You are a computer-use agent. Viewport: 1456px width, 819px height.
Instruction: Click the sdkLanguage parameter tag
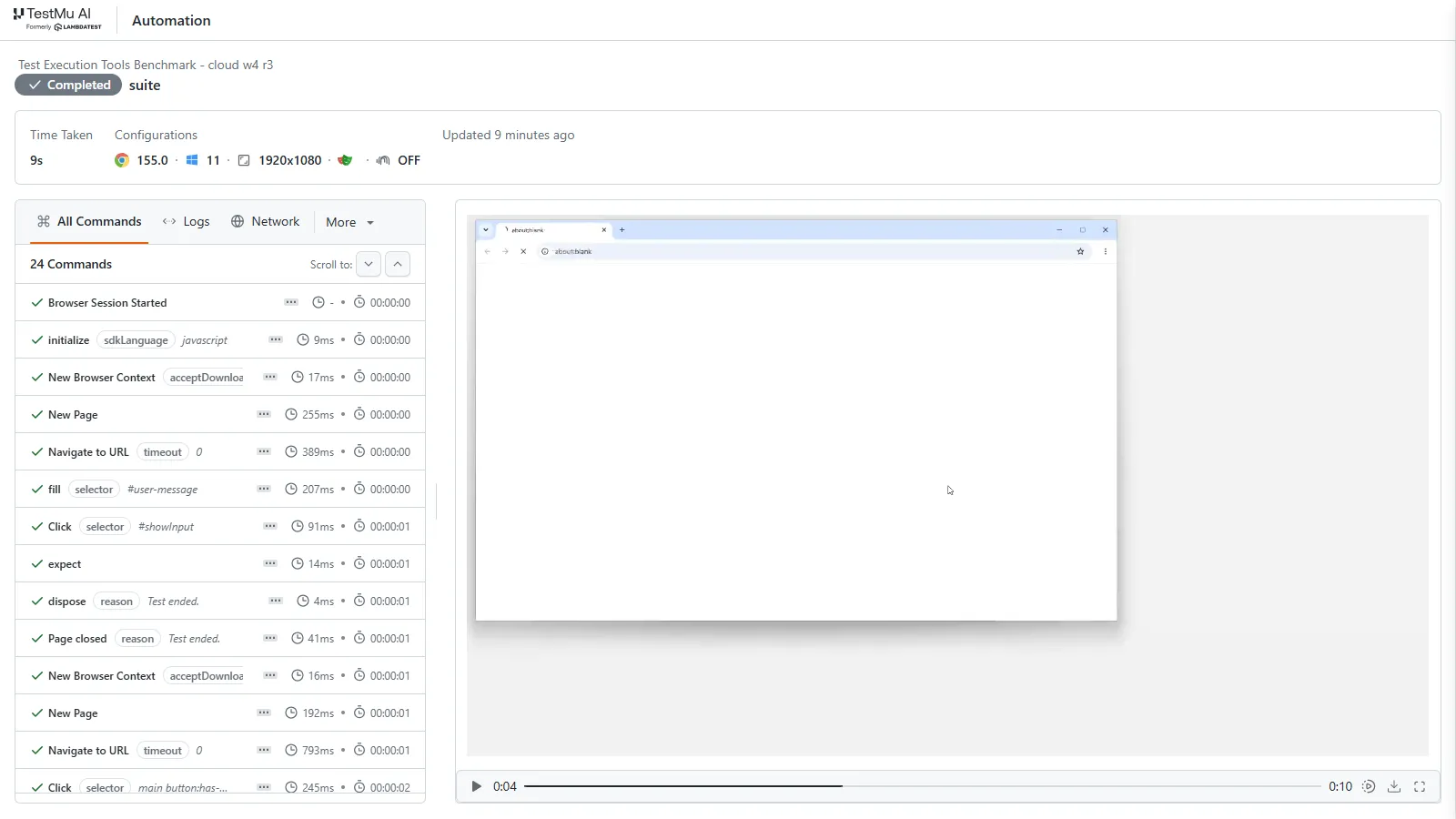coord(136,340)
